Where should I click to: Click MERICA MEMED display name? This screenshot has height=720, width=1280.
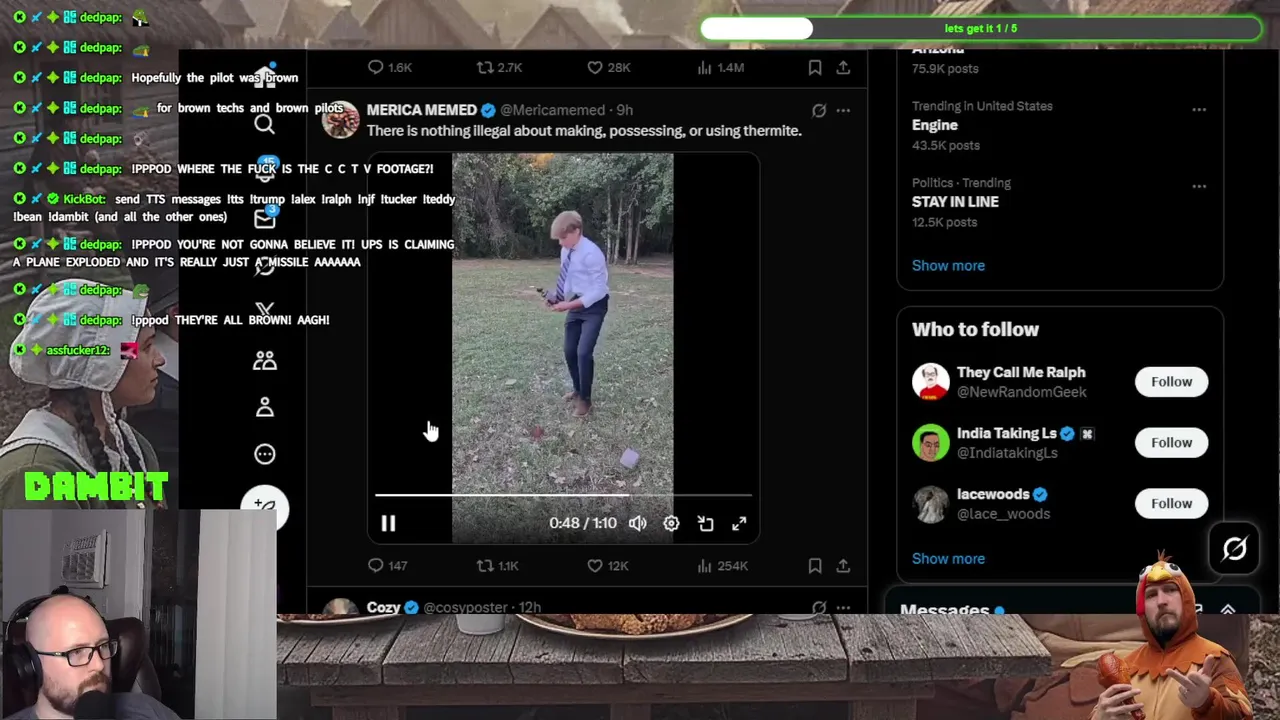tap(421, 110)
